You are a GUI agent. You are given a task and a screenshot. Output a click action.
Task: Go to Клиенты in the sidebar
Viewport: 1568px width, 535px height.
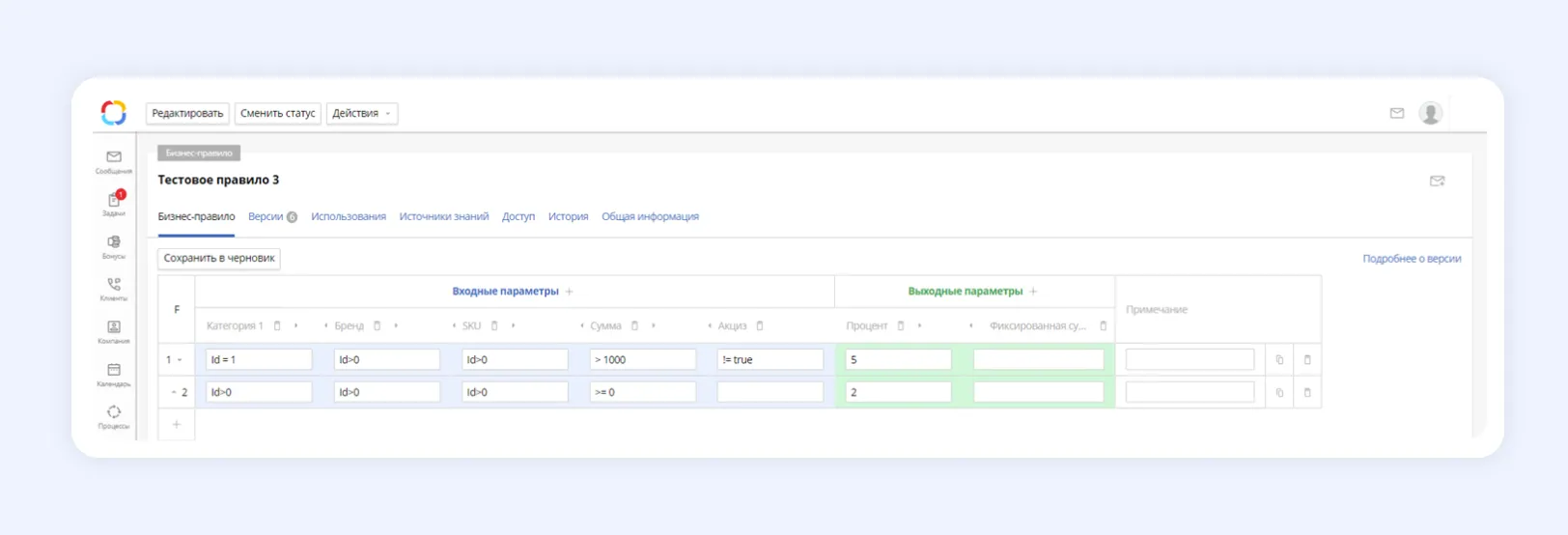click(114, 288)
